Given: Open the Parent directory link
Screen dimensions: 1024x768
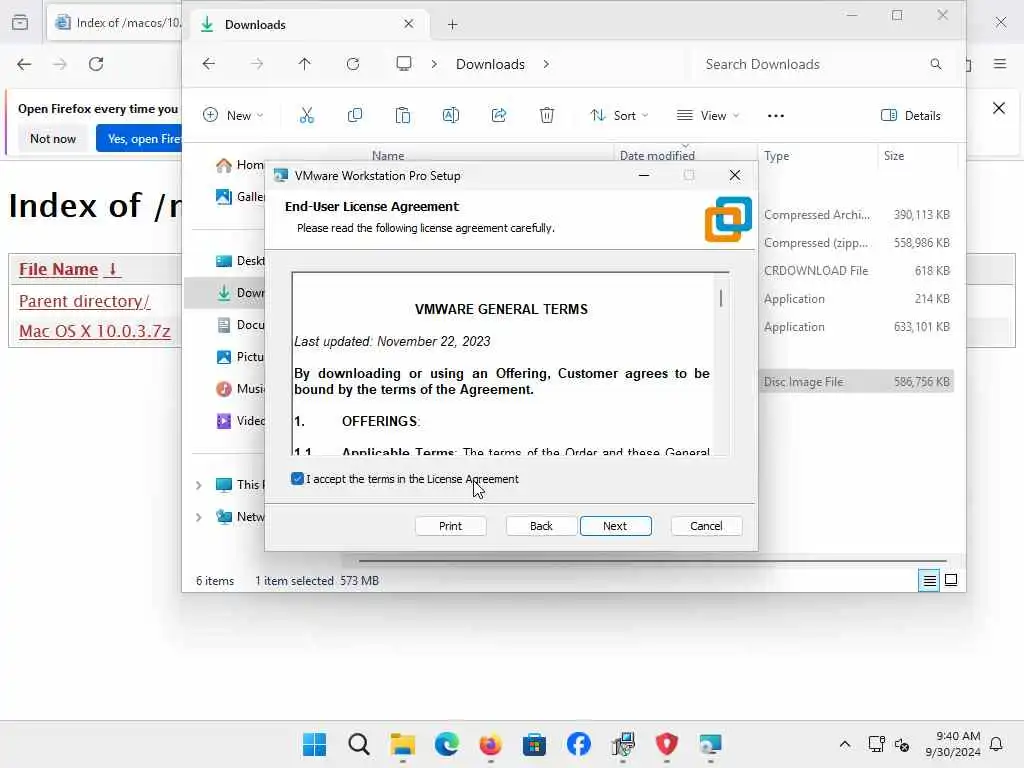Looking at the screenshot, I should point(84,301).
